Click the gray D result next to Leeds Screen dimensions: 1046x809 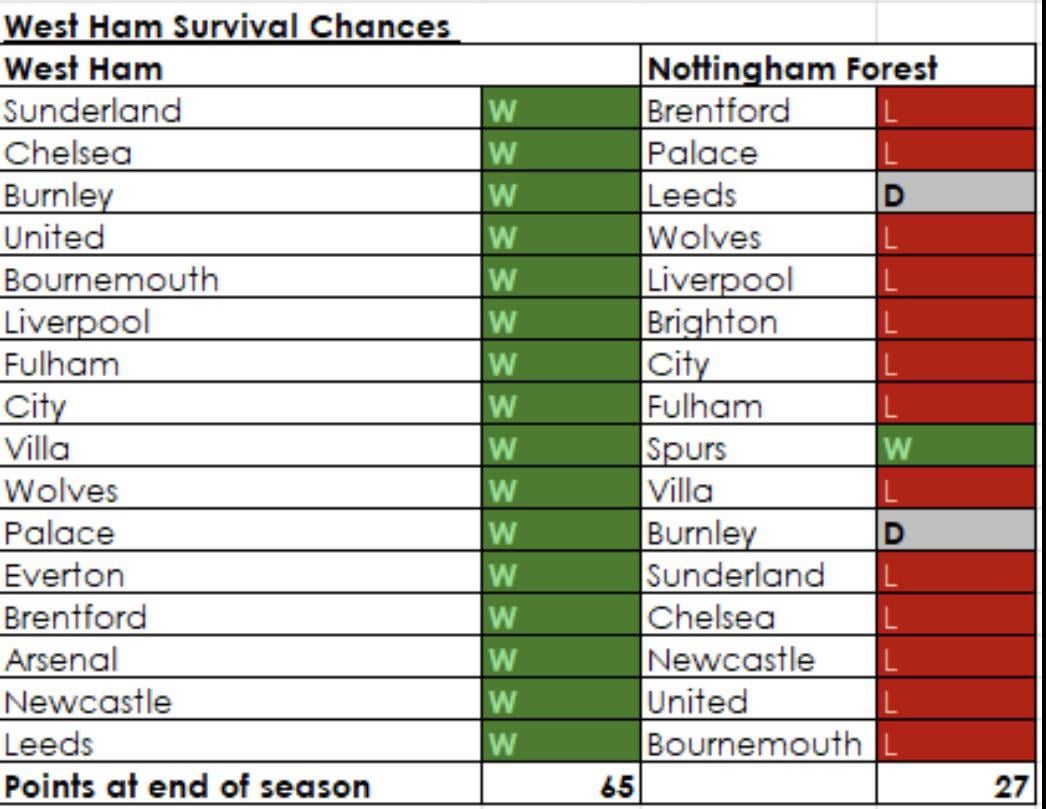coord(955,195)
